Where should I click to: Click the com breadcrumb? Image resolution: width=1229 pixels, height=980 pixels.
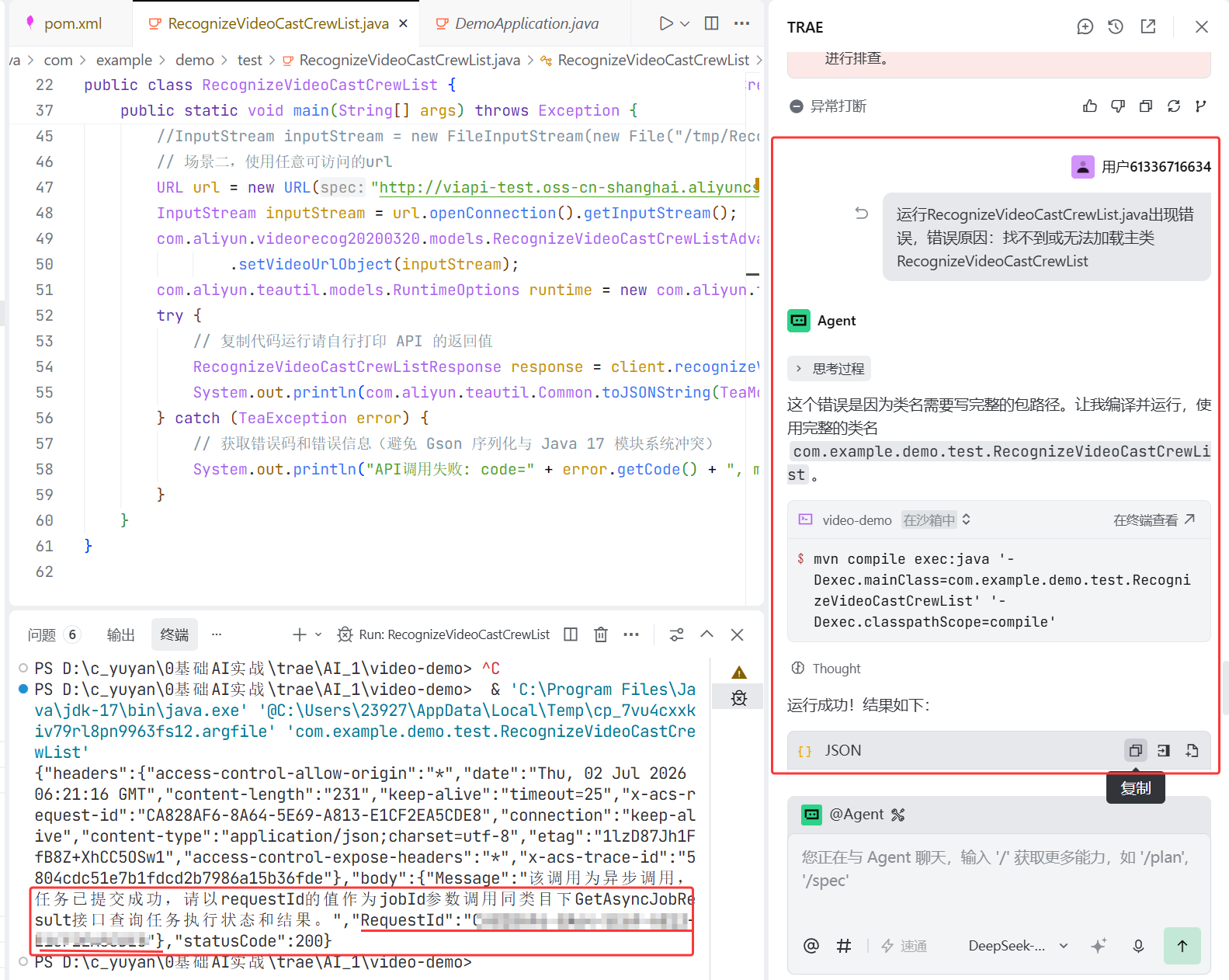coord(57,60)
